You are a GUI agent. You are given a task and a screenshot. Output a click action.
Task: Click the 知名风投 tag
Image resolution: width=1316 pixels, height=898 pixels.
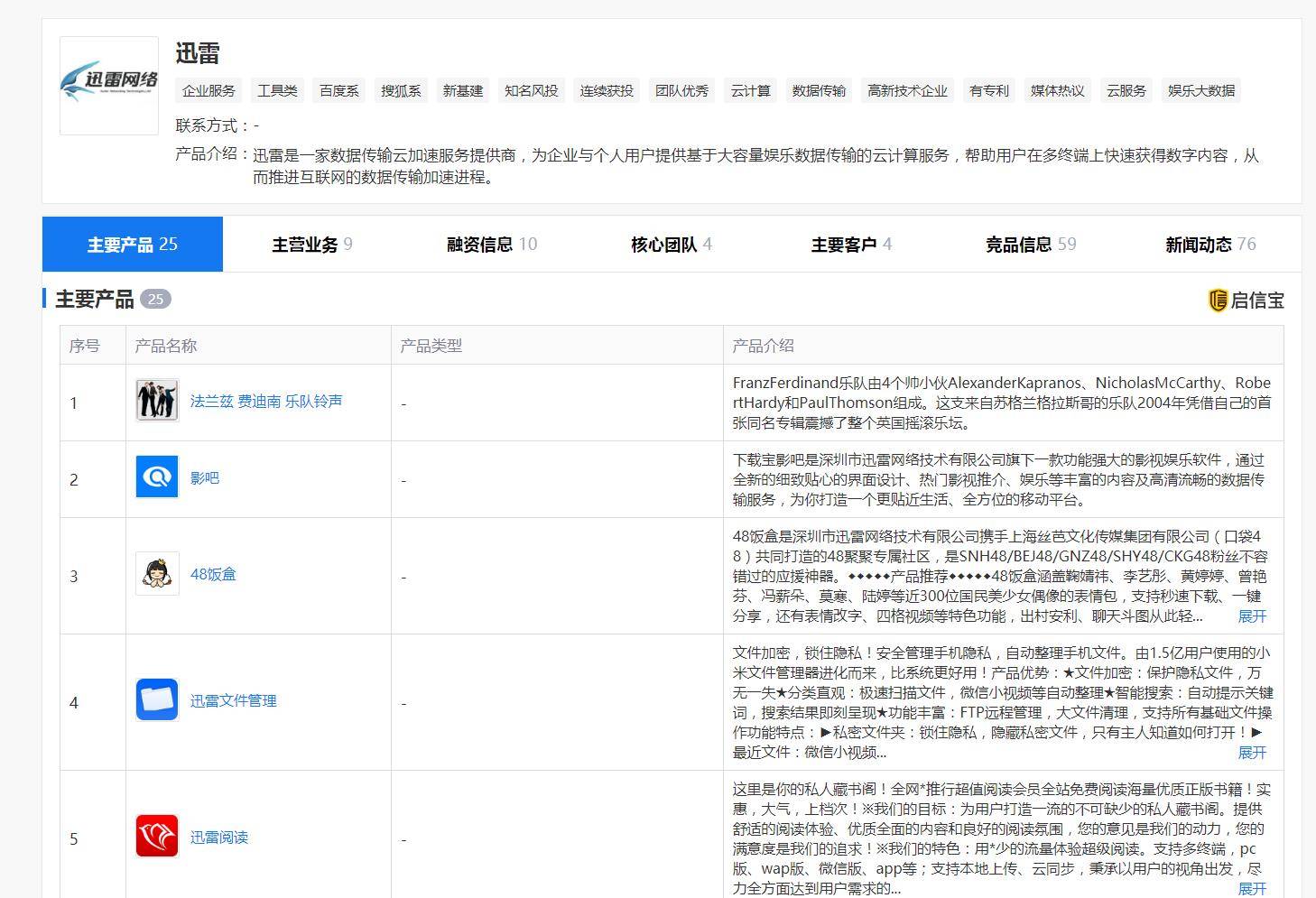click(x=532, y=90)
